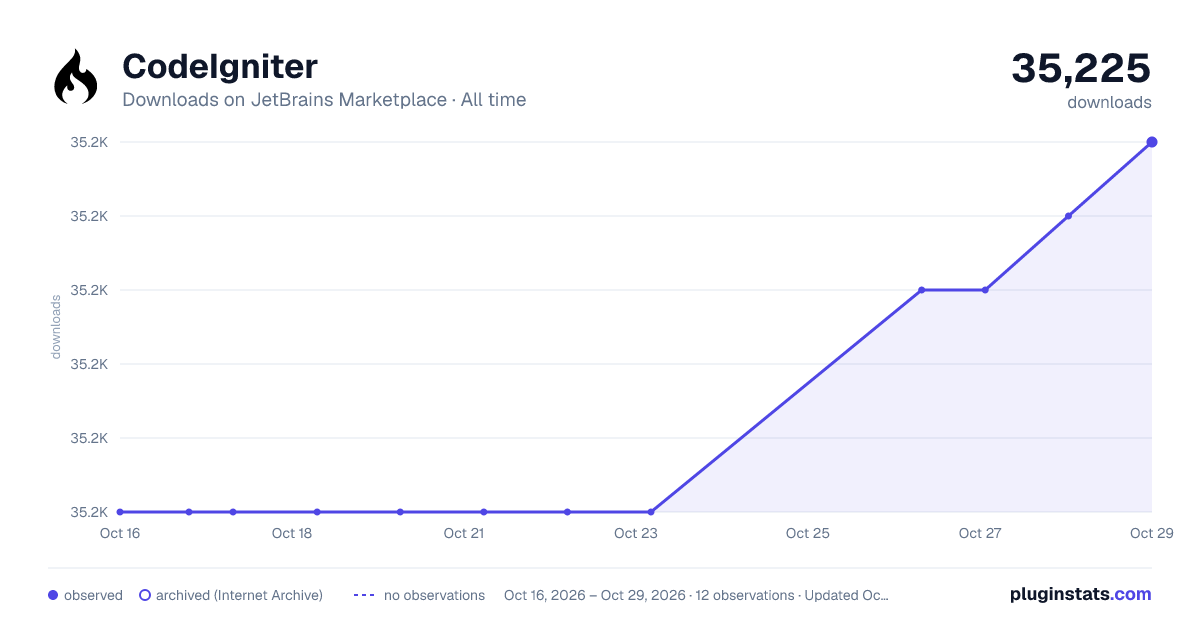Click the bottom 35.2K y-axis label
This screenshot has height=630, width=1200.
89,512
